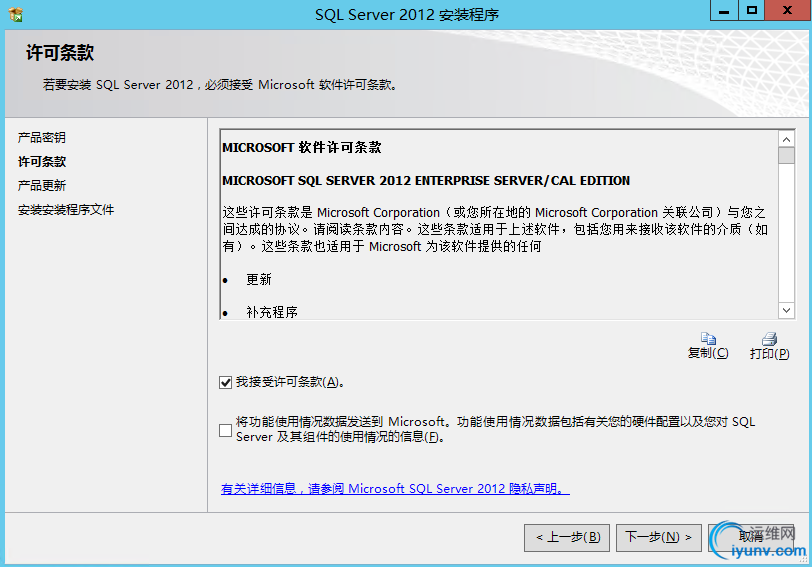Enable sending feature usage data to Microsoft checkbox
The height and width of the screenshot is (567, 812).
225,430
